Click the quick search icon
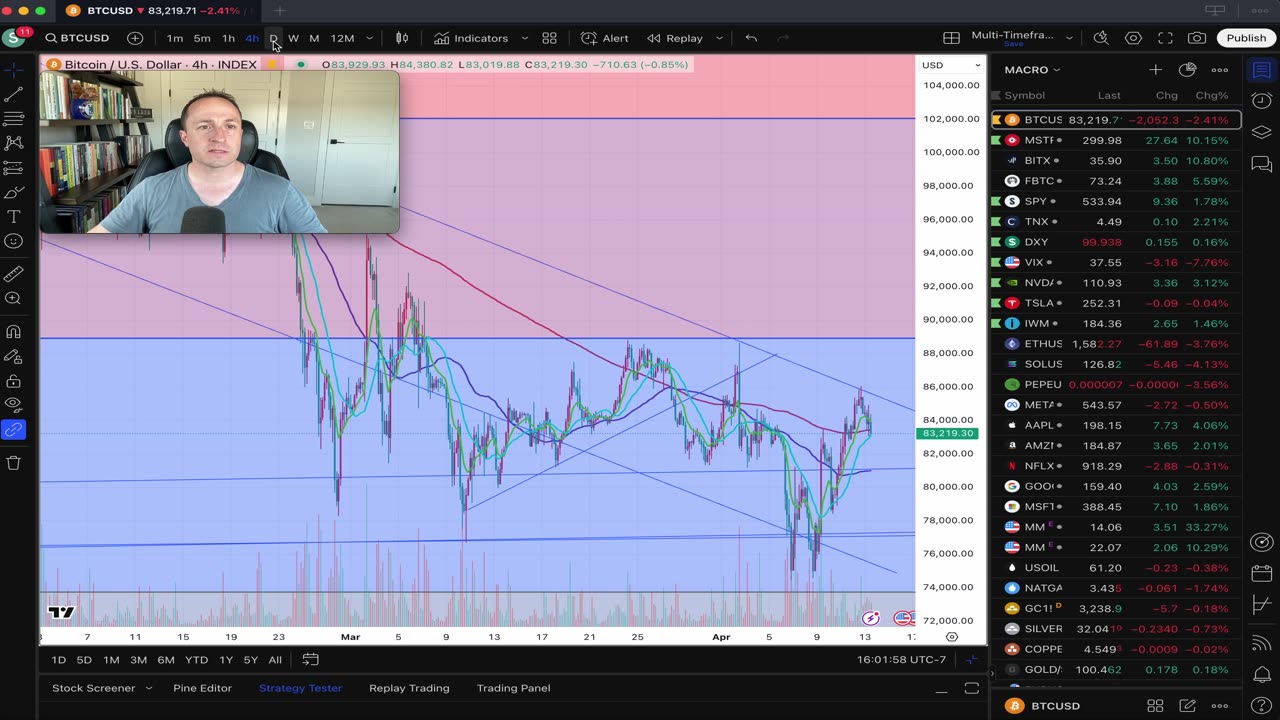 pyautogui.click(x=1101, y=38)
